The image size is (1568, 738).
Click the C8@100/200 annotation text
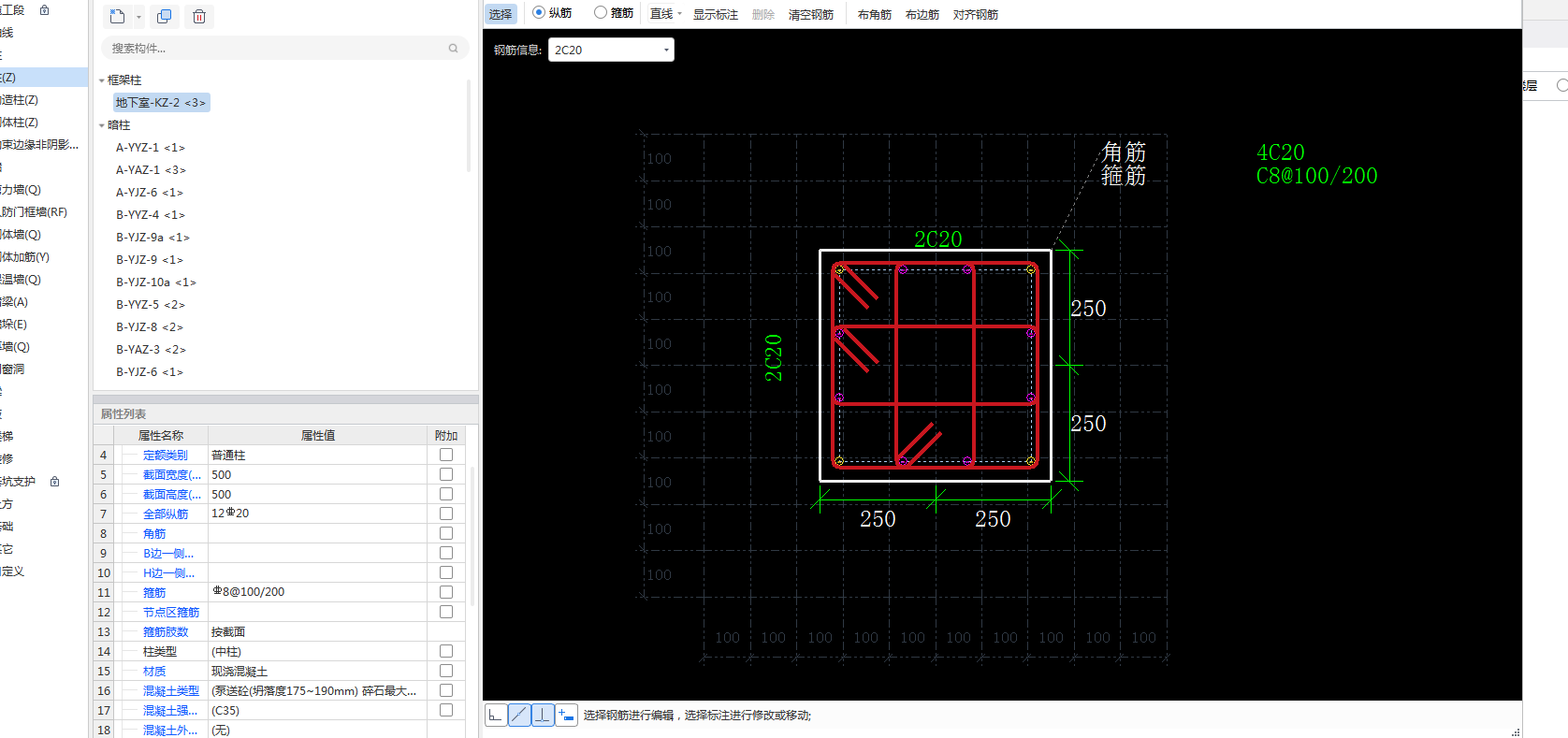tap(1317, 176)
